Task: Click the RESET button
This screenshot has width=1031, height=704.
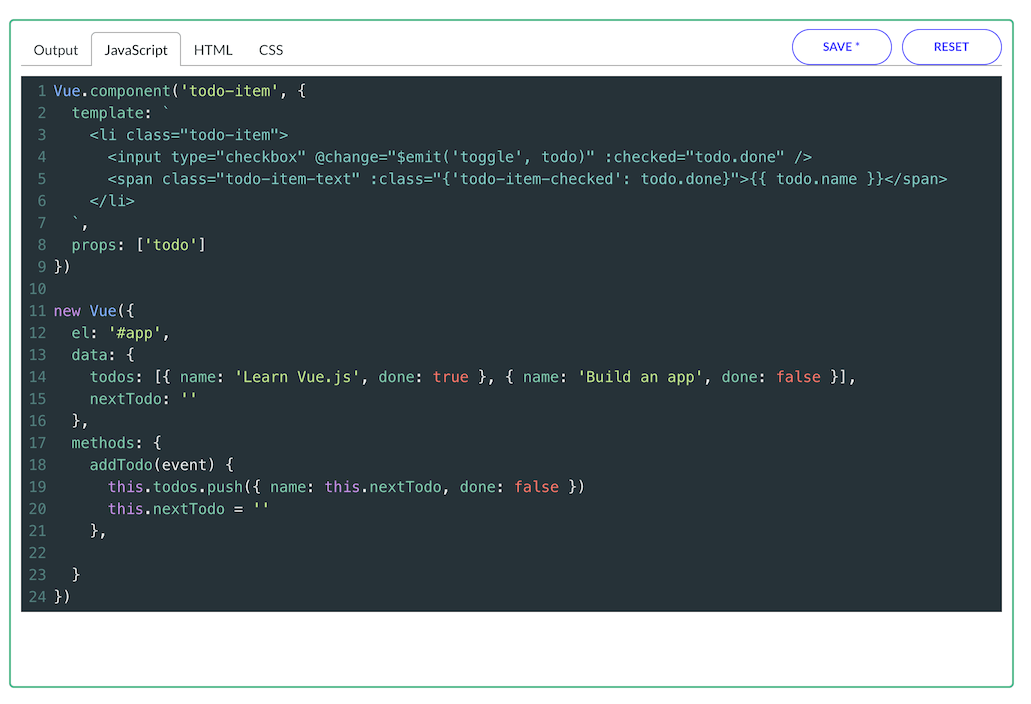Action: click(951, 47)
